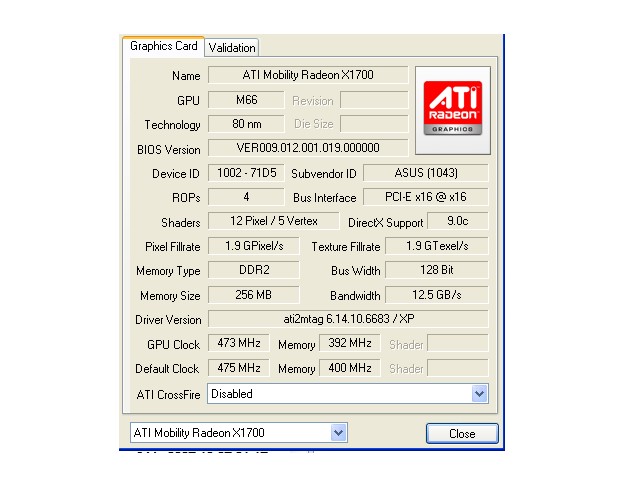The image size is (640, 480).
Task: Click Driver Version ati2mtag 6.14.10.6683 / XP
Action: coord(348,319)
